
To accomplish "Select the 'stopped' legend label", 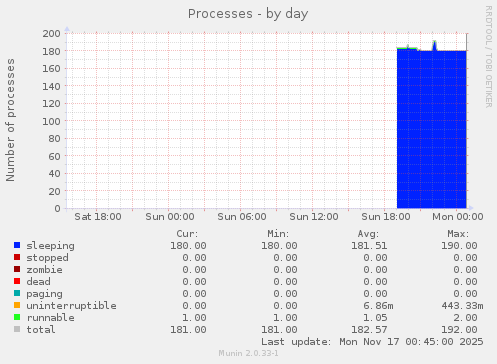I will (48, 258).
